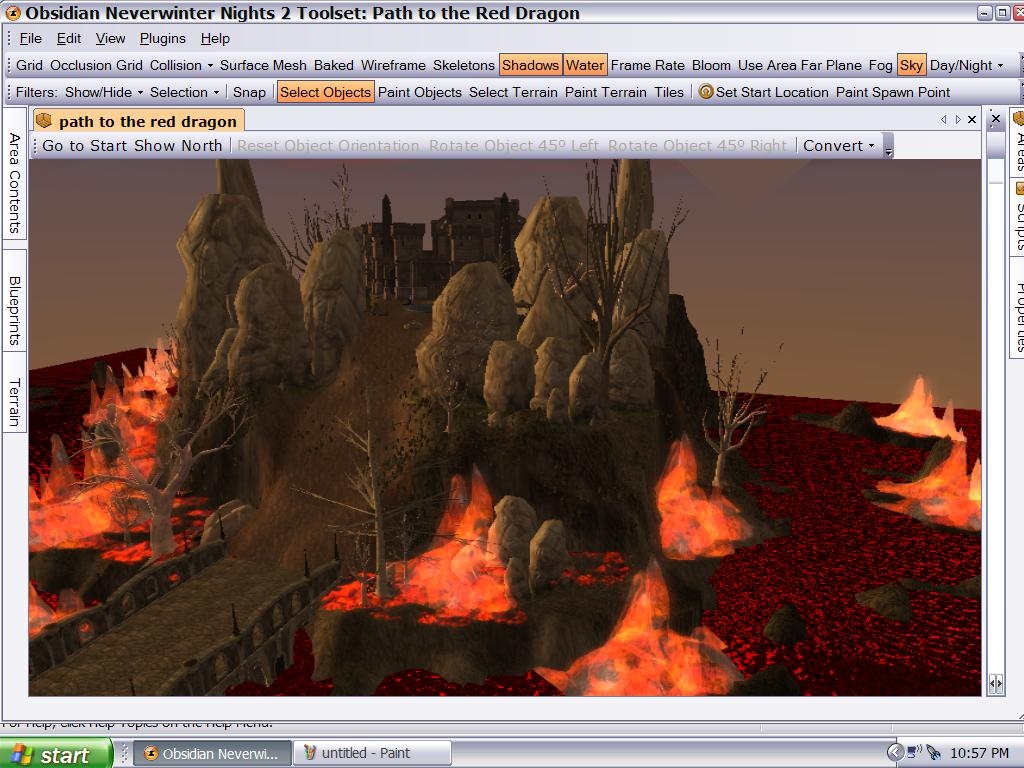Viewport: 1024px width, 768px height.
Task: Toggle the Shadows display option
Action: point(530,65)
